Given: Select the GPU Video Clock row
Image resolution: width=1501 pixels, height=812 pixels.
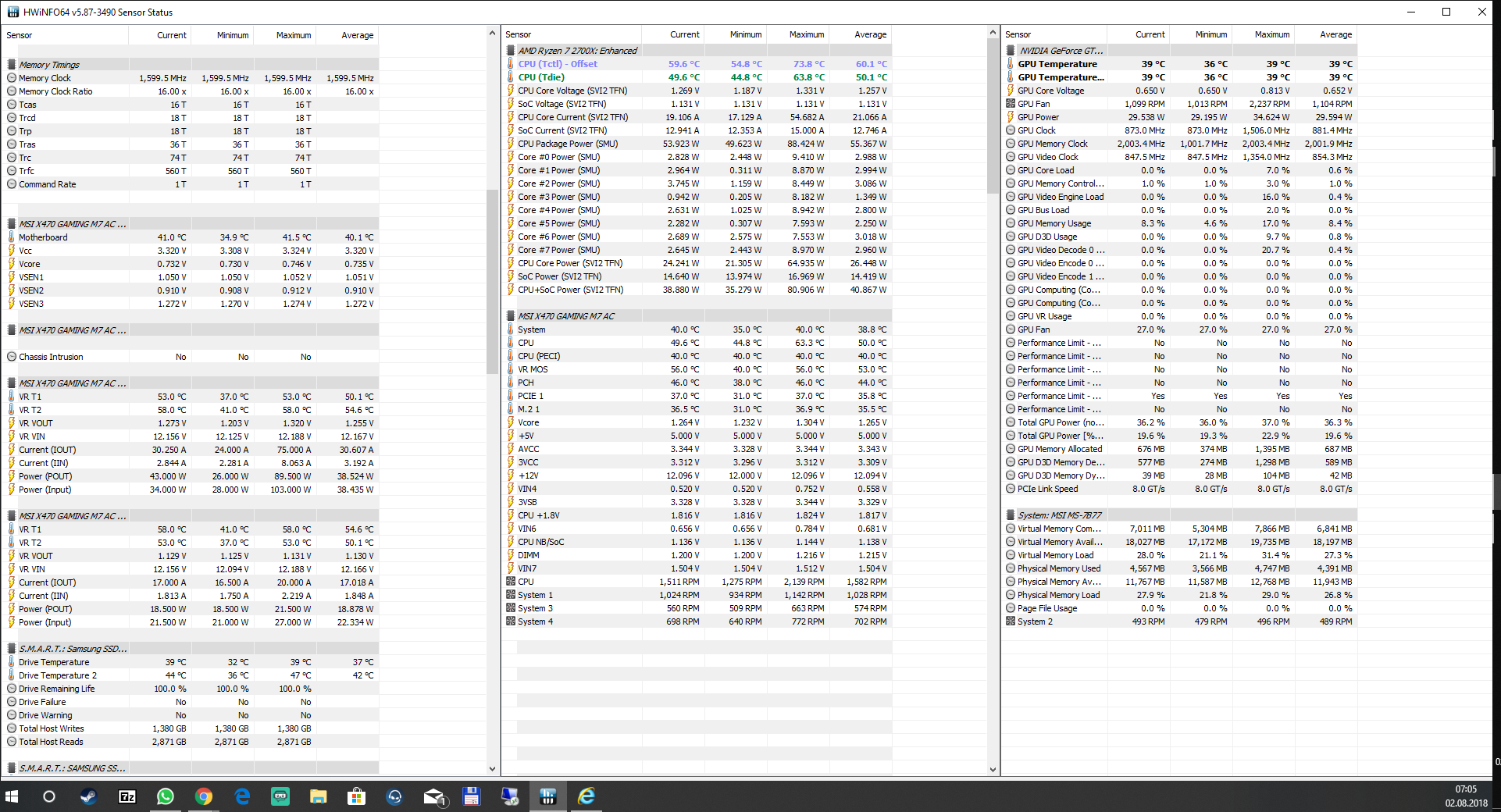Looking at the screenshot, I should point(1180,157).
